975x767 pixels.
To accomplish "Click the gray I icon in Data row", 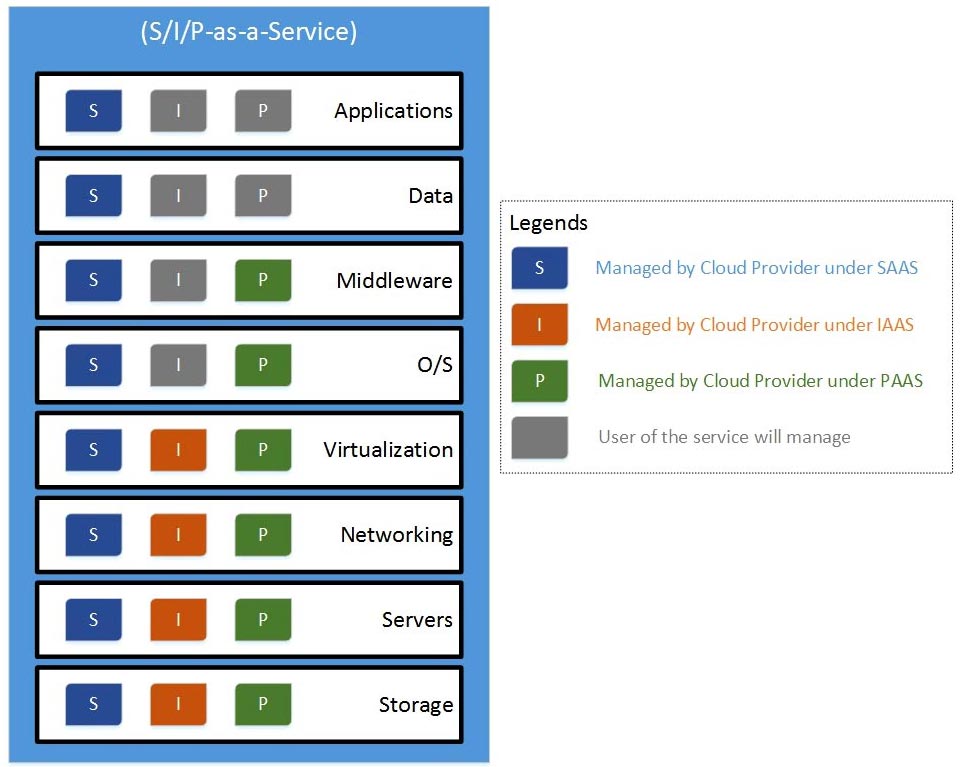I will click(179, 196).
